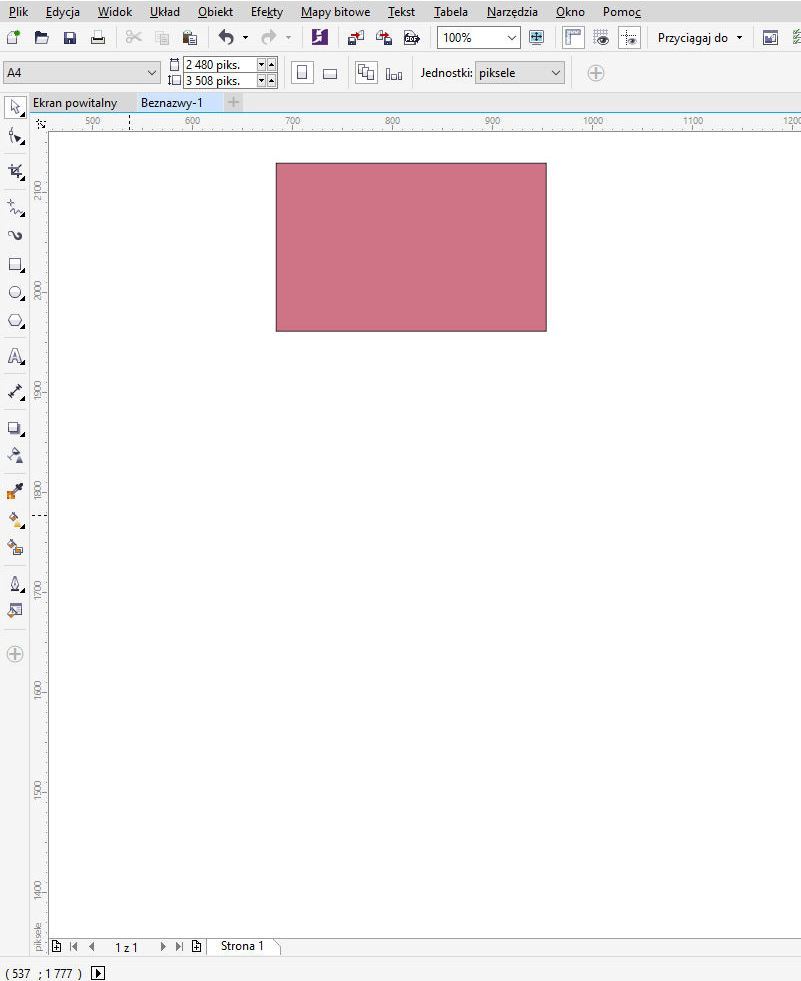
Task: Toggle rulers display button
Action: tap(573, 38)
